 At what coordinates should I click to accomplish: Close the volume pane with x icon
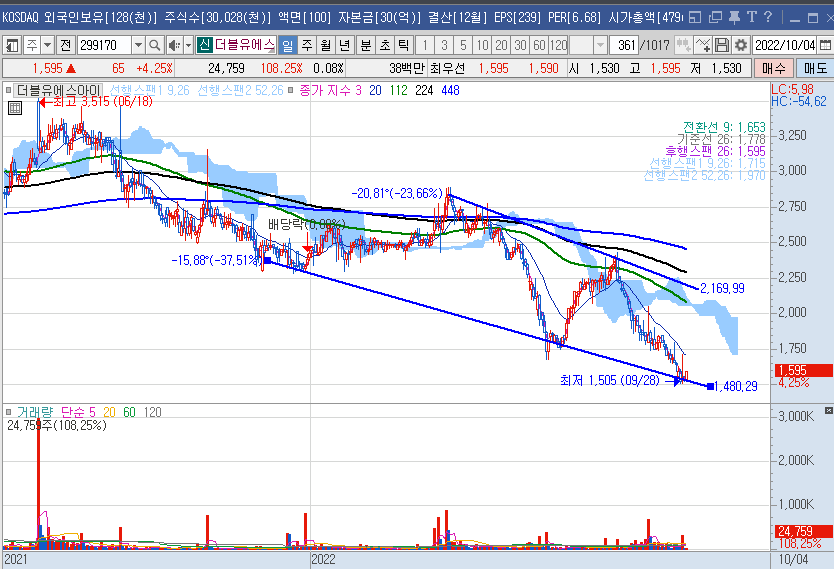pos(829,411)
